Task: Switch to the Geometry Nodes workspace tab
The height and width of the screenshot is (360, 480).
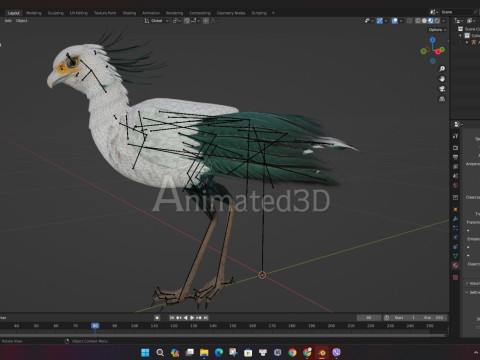Action: [231, 13]
